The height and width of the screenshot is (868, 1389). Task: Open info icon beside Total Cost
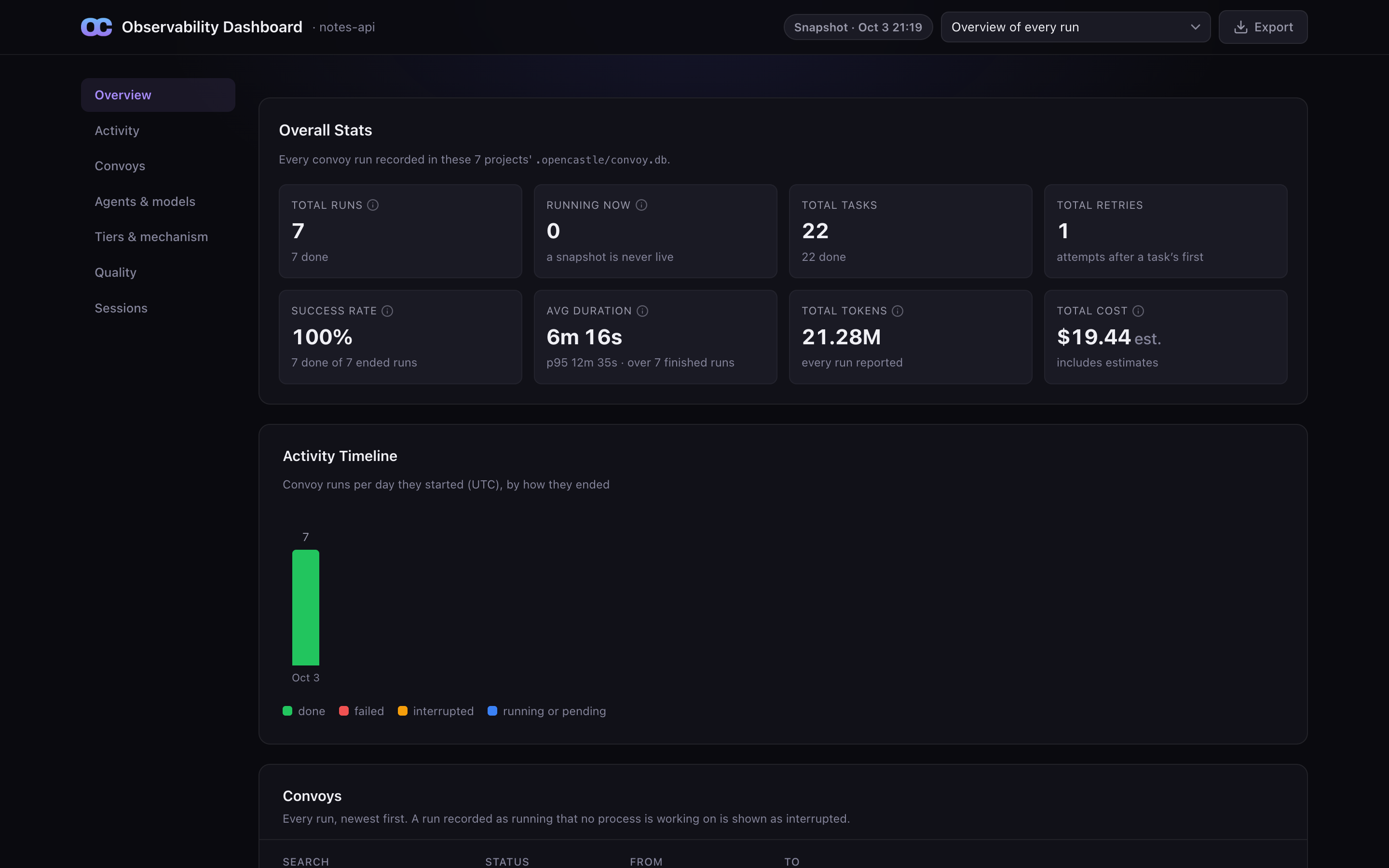point(1138,311)
